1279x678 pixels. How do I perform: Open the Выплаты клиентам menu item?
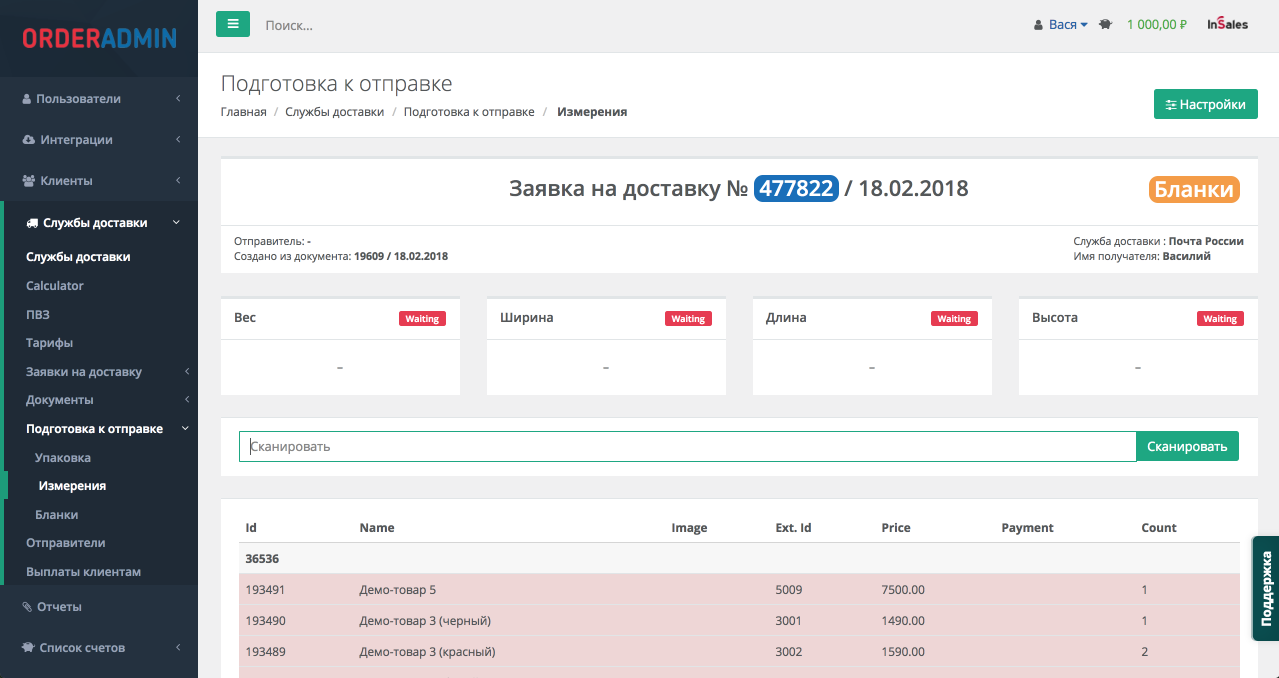coord(83,572)
